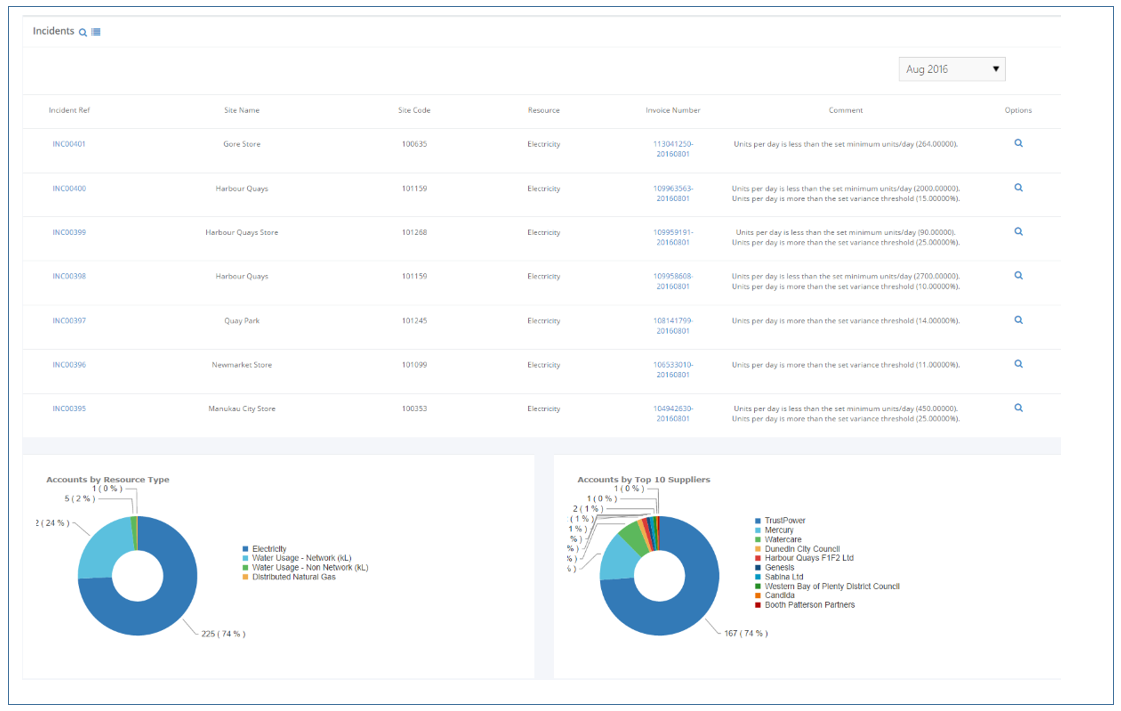Image resolution: width=1121 pixels, height=711 pixels.
Task: Open magnifier icon on Manukau City Store row
Action: point(1018,407)
